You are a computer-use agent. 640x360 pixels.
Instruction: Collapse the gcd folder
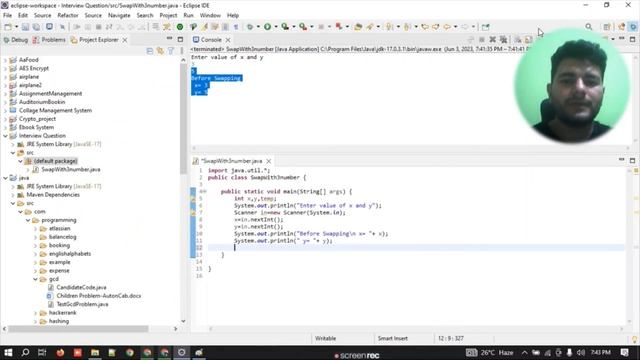[36, 279]
